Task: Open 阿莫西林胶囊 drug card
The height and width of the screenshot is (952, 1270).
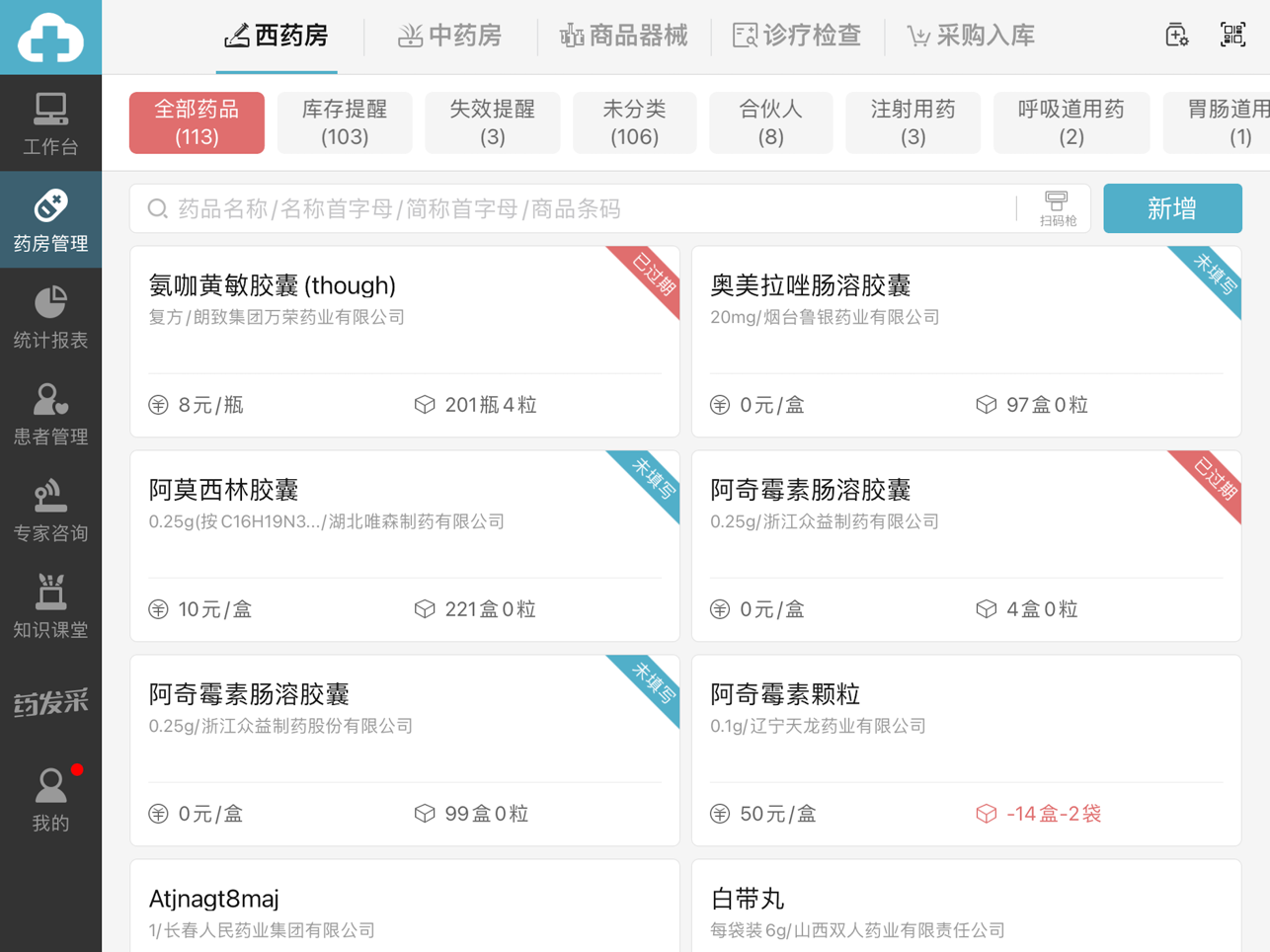Action: [x=404, y=545]
